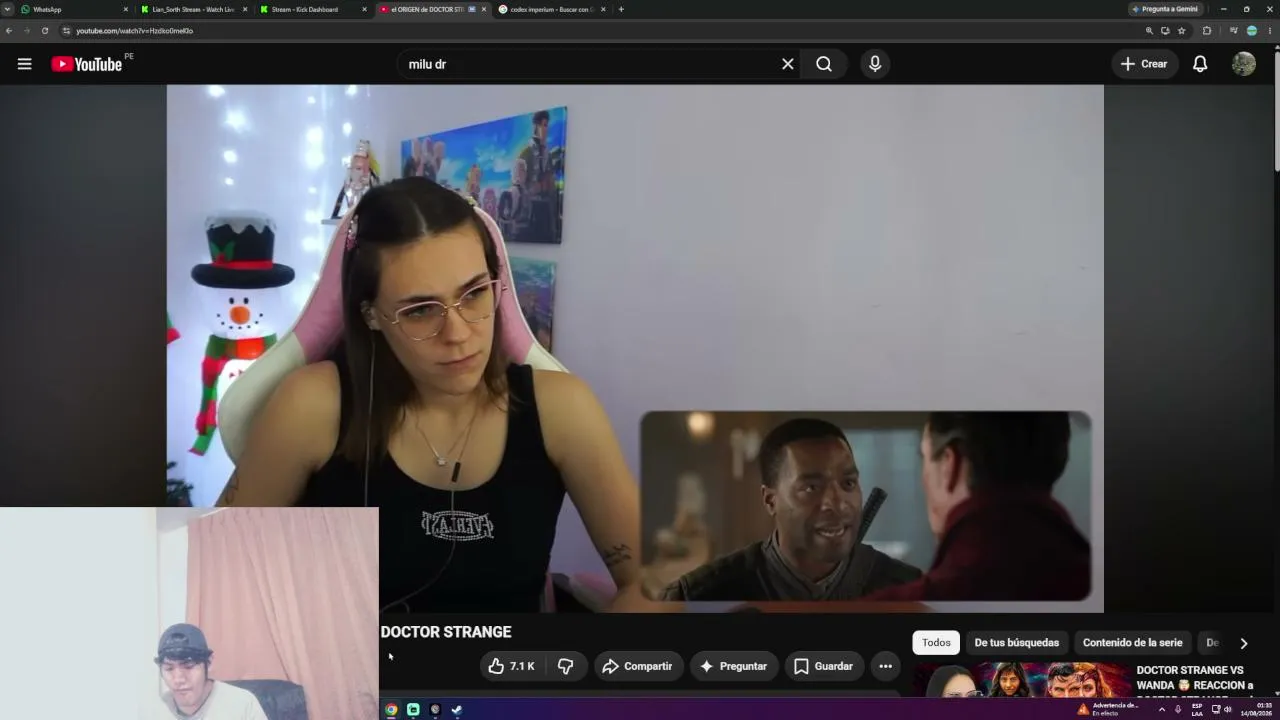
Task: Open the 'DOCTOR STRANGE VS WANDA' suggested video thumbnail
Action: pyautogui.click(x=1022, y=680)
